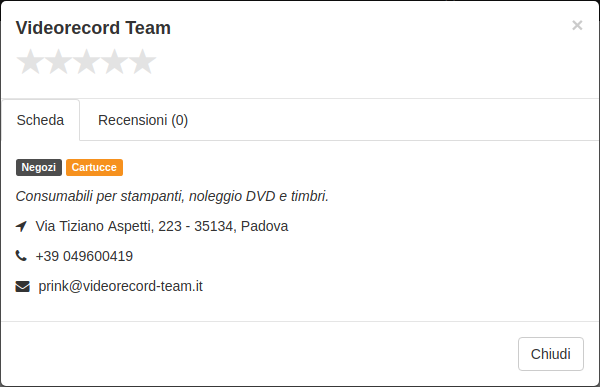600x387 pixels.
Task: Click the email envelope icon
Action: (x=23, y=286)
